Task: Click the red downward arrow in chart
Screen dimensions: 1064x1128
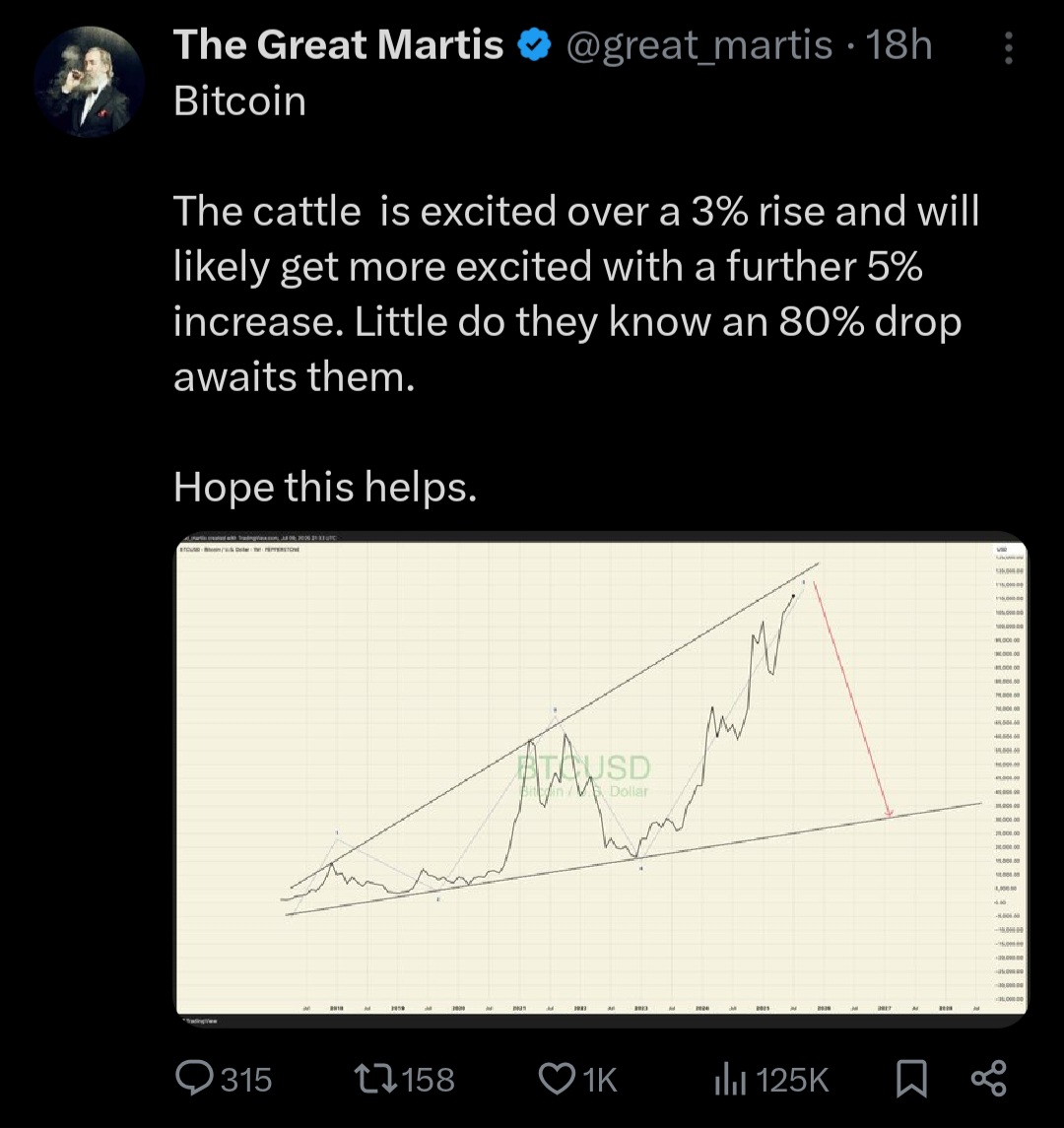Action: 852,699
